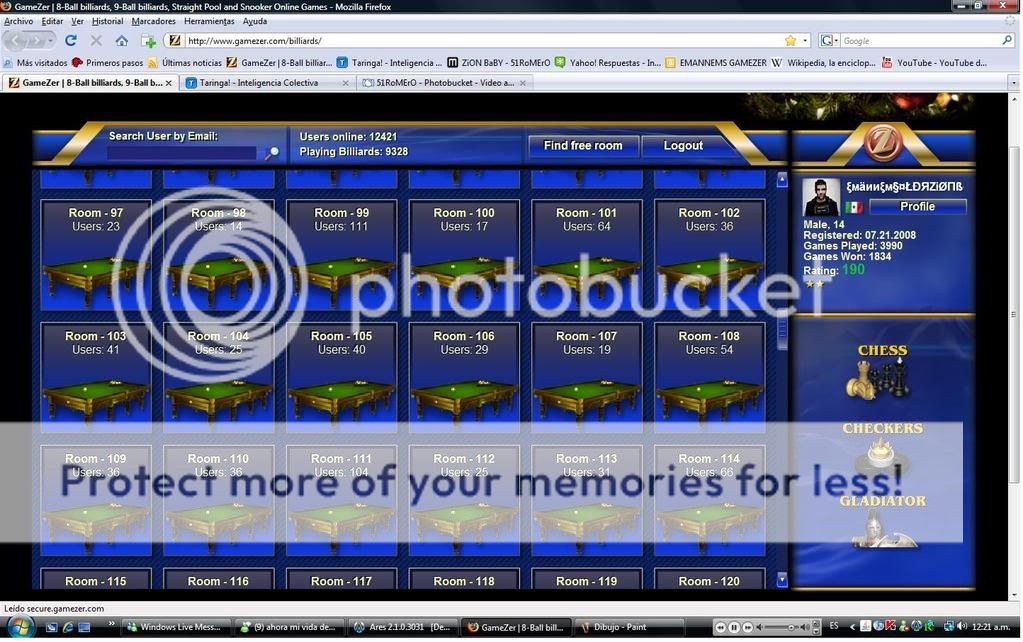
Task: Open the Más visitados bookmark
Action: (36, 63)
